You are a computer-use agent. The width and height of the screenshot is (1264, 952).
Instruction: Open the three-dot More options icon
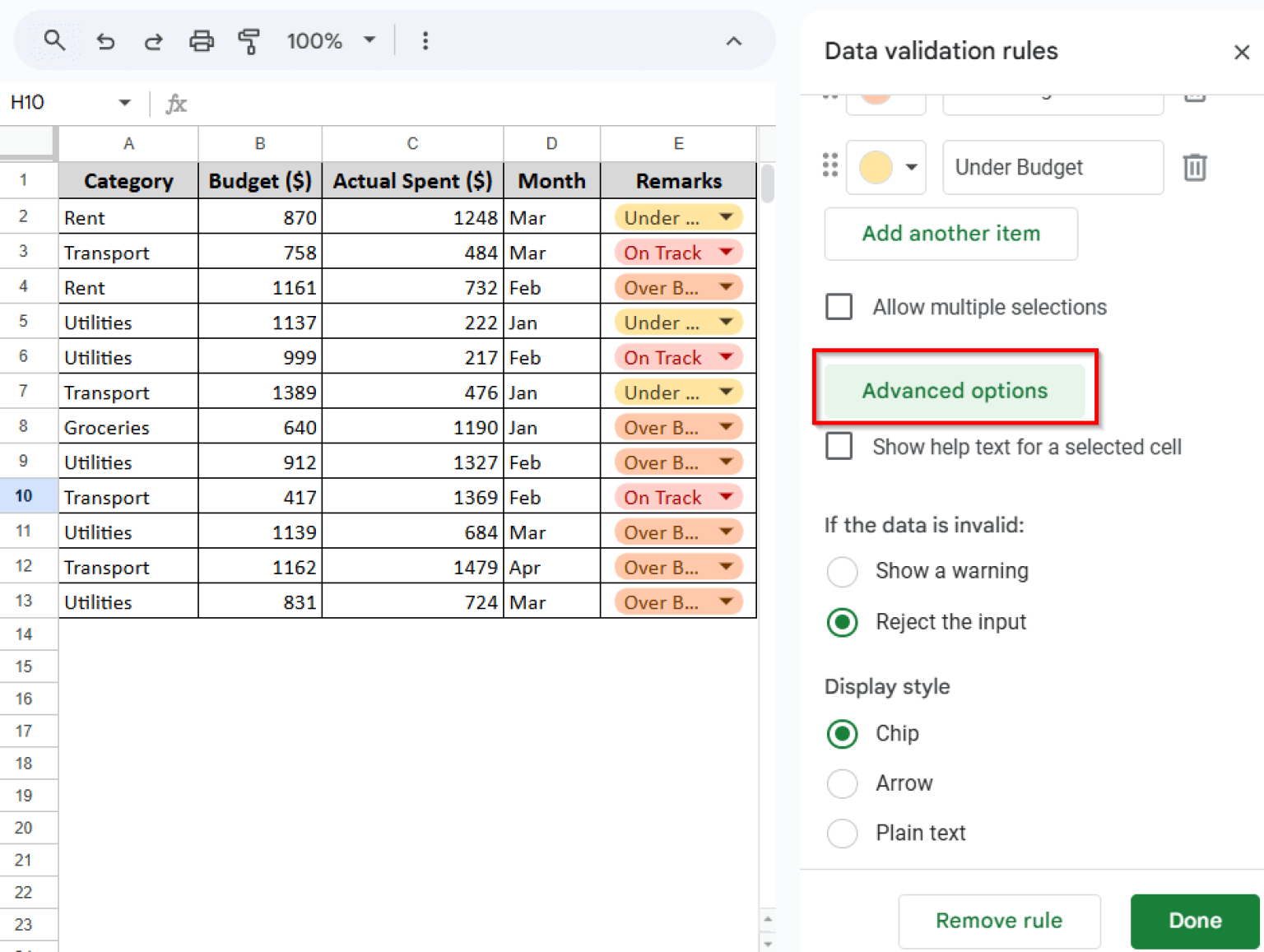pos(425,40)
